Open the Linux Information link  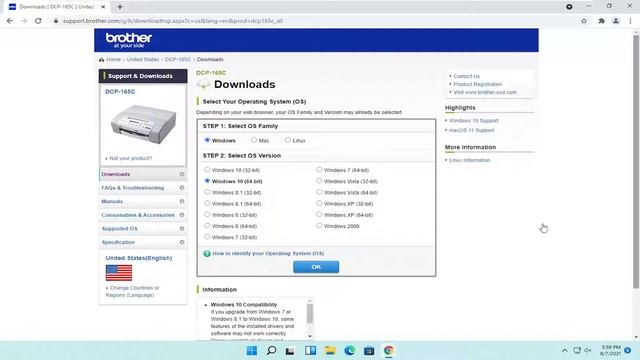[x=469, y=160]
